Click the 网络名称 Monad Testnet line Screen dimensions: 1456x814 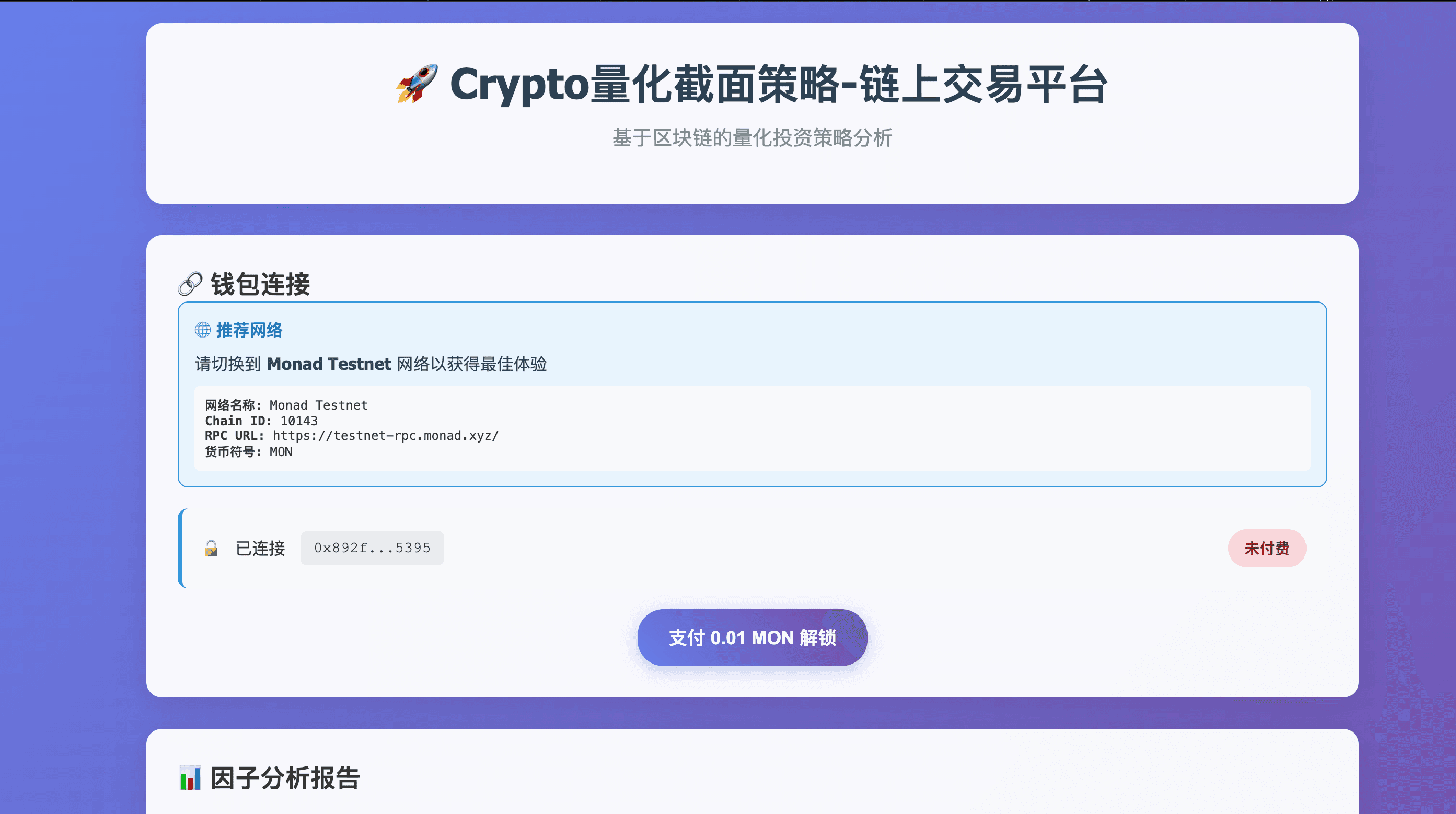click(286, 405)
